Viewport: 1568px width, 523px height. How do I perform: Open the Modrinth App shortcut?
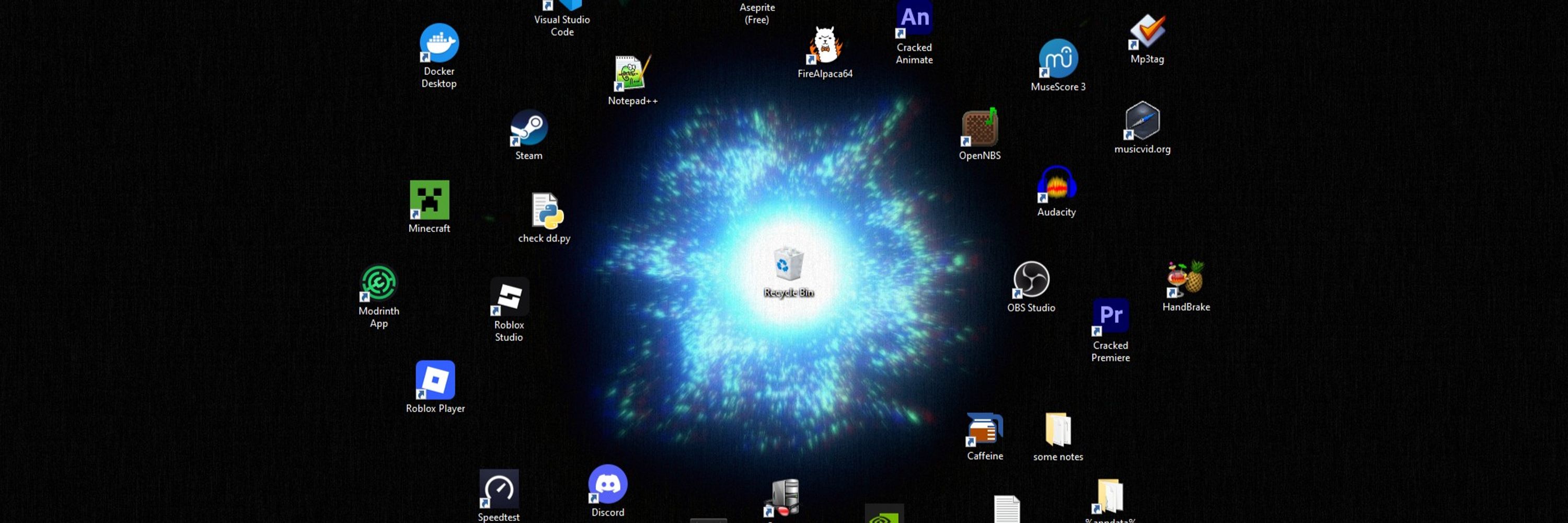[378, 283]
